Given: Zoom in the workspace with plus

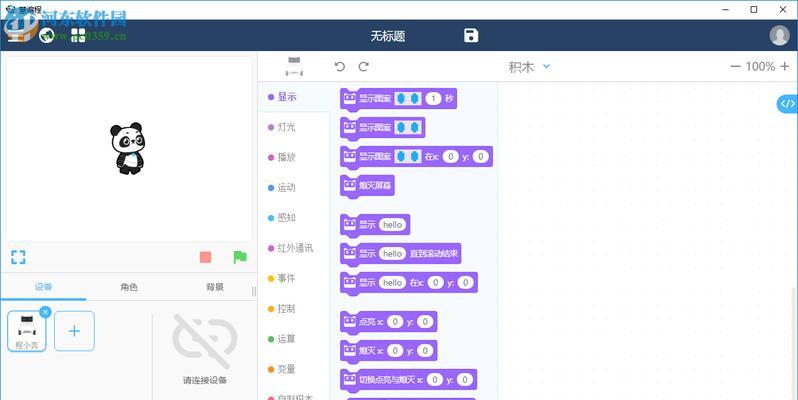Looking at the screenshot, I should point(784,66).
